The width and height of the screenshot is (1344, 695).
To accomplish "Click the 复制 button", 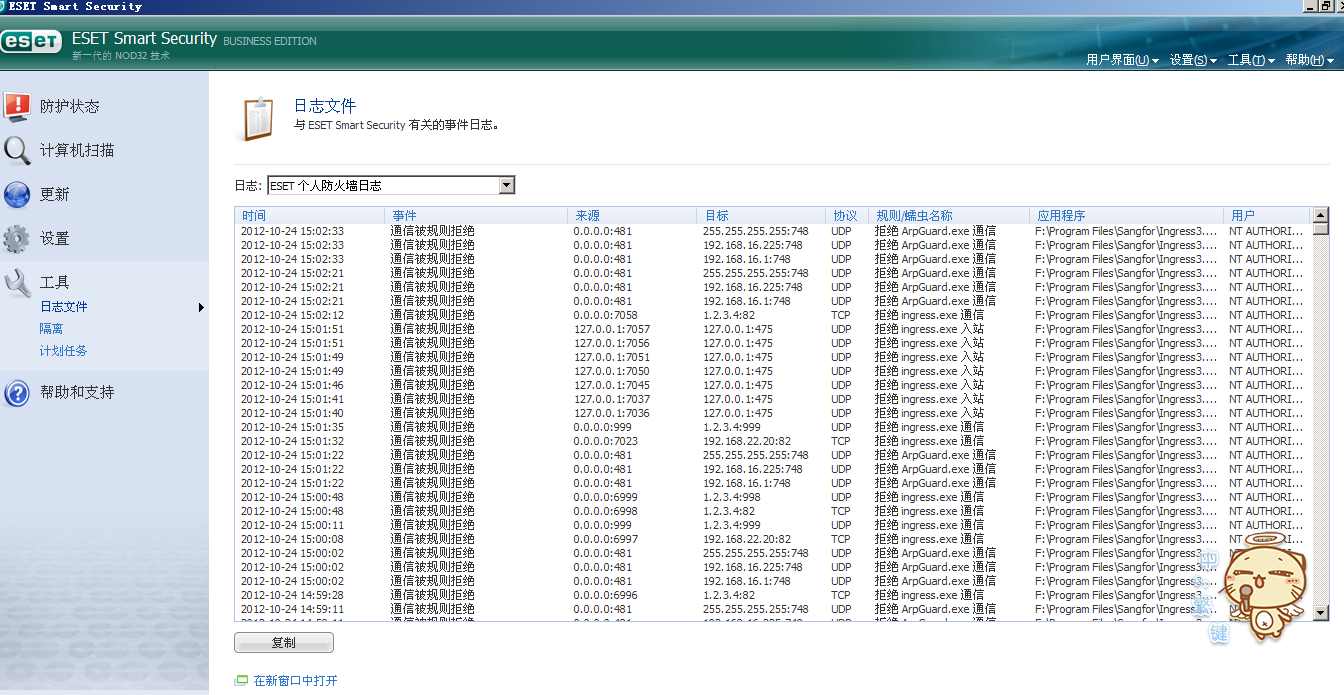I will pos(283,643).
